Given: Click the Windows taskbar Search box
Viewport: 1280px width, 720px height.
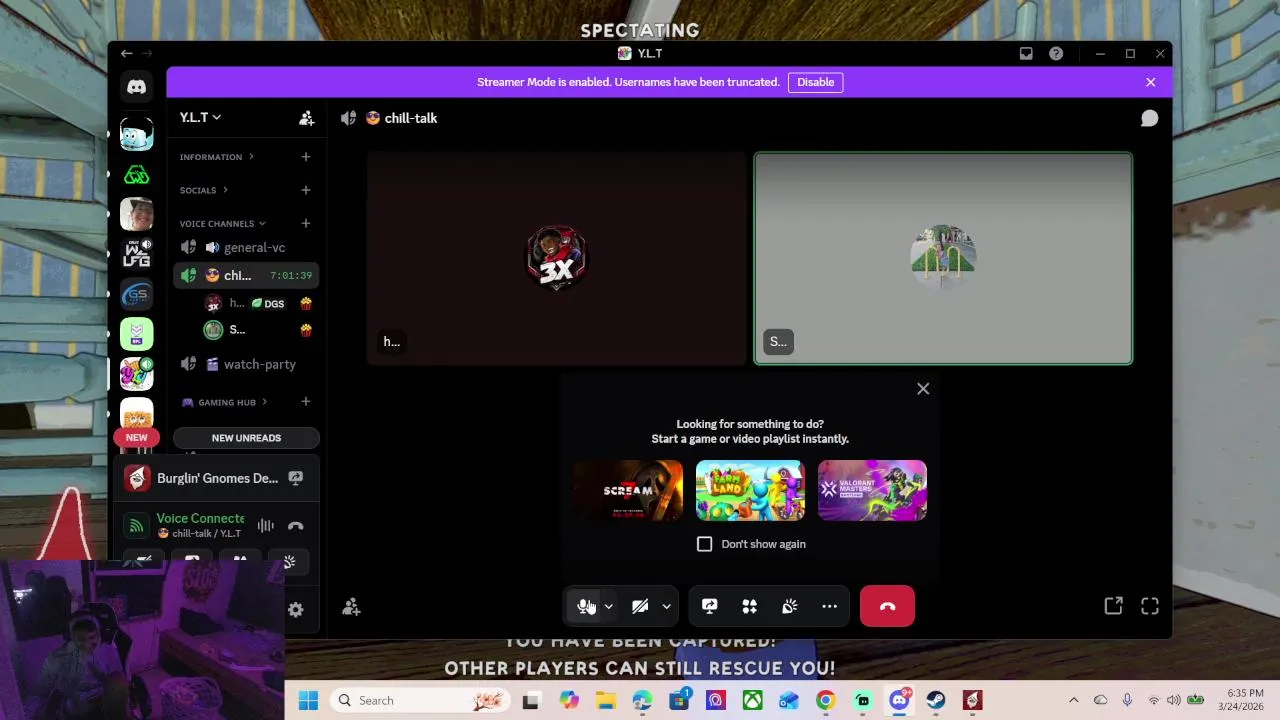Looking at the screenshot, I should [419, 700].
